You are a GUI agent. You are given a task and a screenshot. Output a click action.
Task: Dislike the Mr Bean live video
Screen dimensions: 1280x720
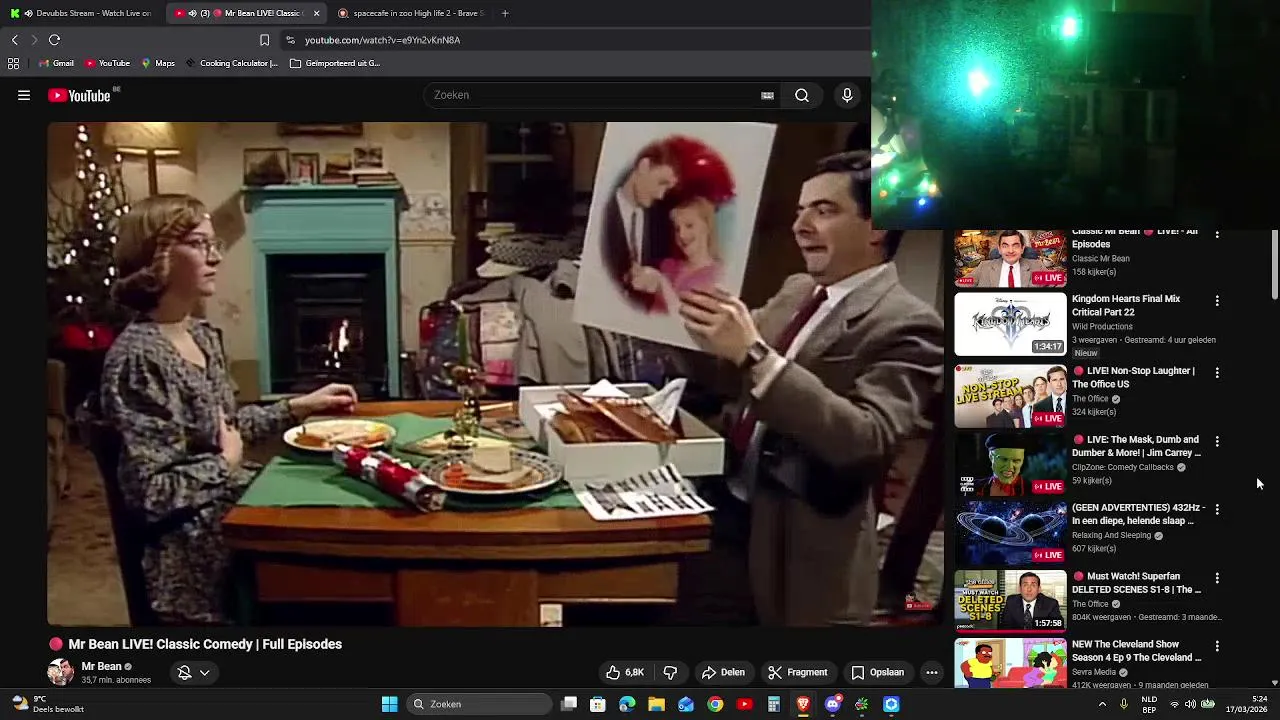(x=670, y=672)
